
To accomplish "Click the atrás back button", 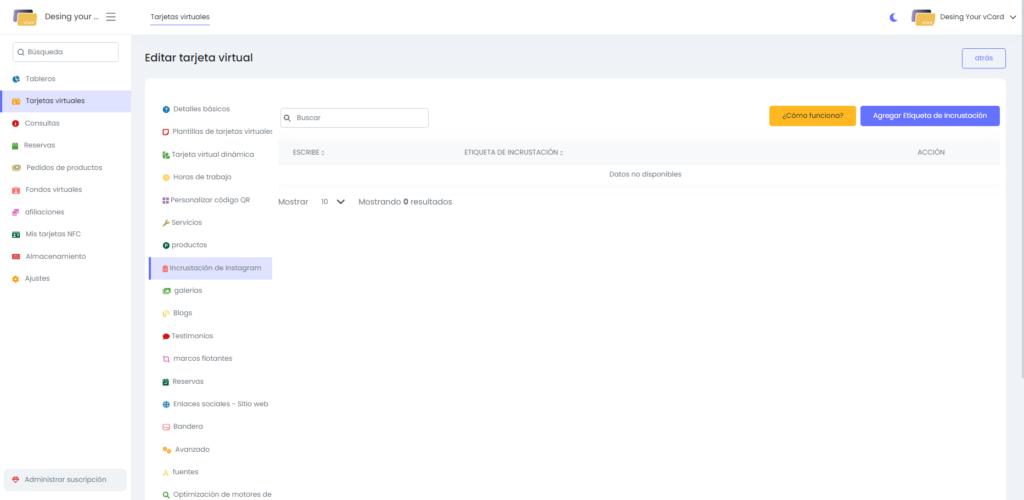I will tap(983, 58).
